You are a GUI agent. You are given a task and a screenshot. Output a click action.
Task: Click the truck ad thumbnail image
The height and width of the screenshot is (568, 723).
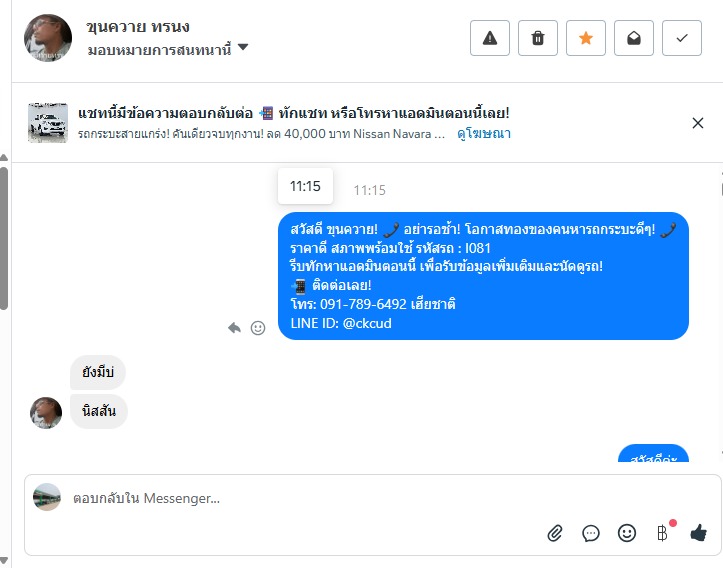click(48, 123)
